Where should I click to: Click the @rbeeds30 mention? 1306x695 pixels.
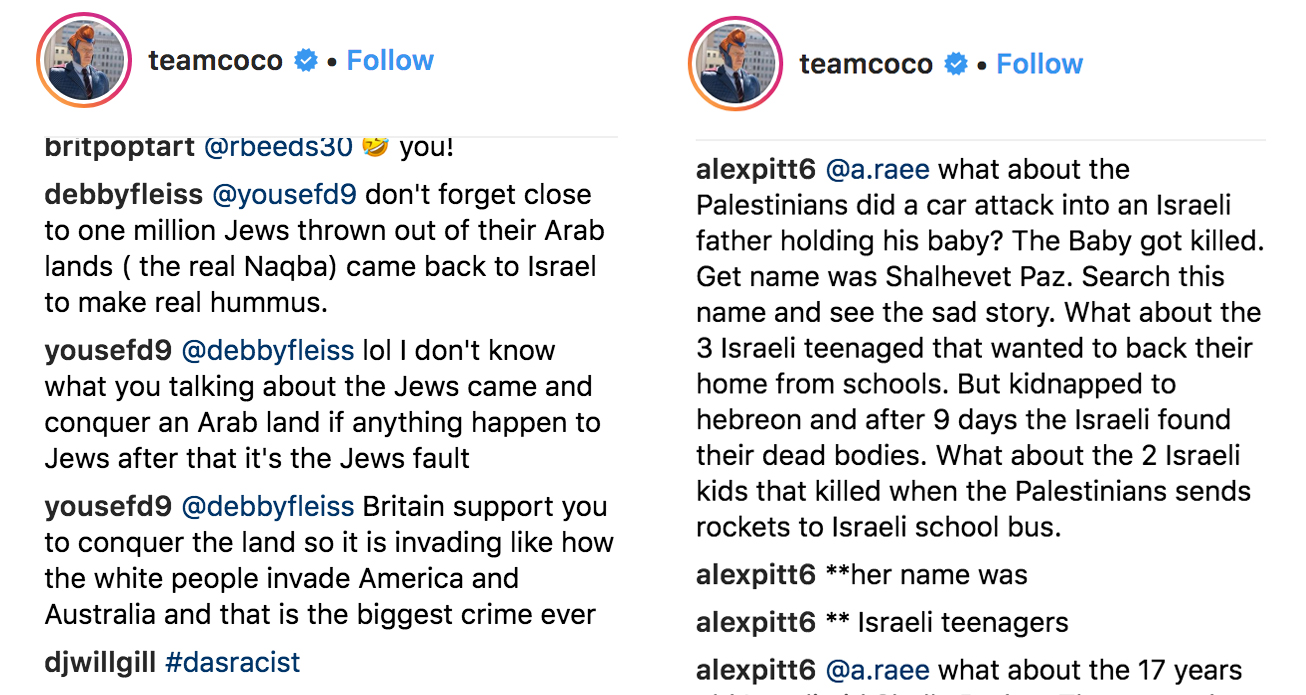[278, 148]
